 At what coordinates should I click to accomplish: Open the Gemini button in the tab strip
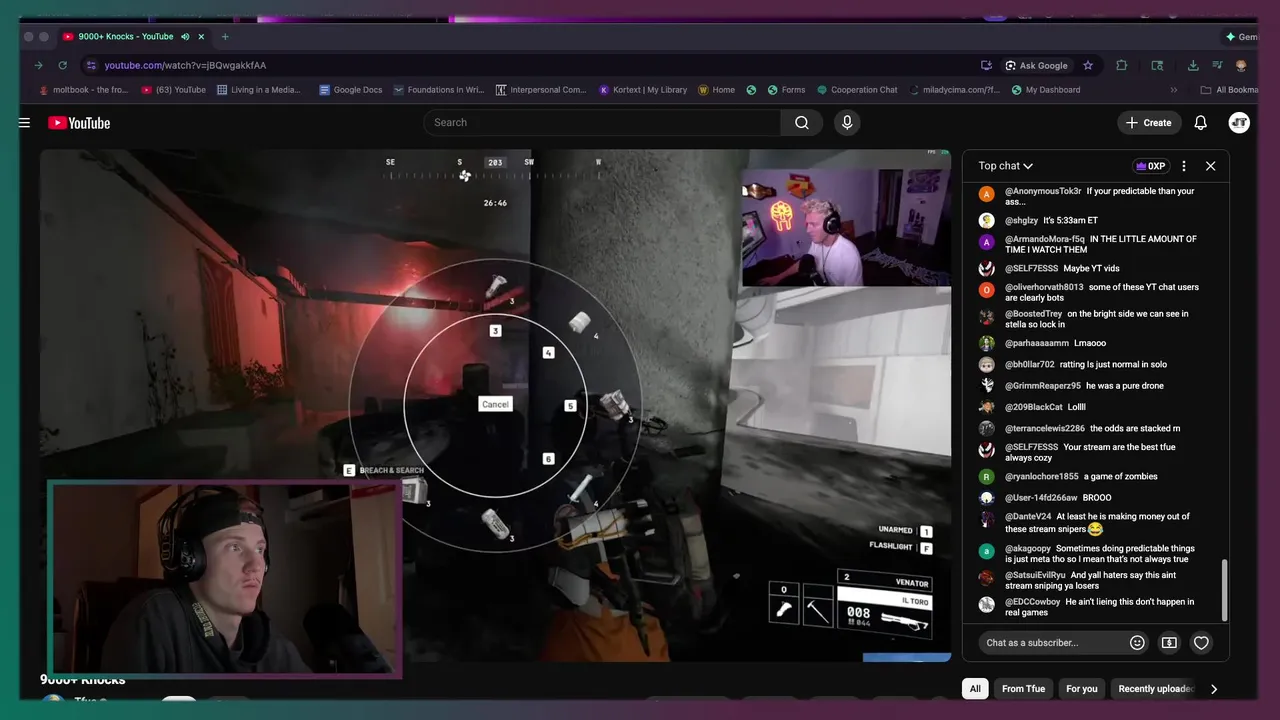click(1242, 37)
